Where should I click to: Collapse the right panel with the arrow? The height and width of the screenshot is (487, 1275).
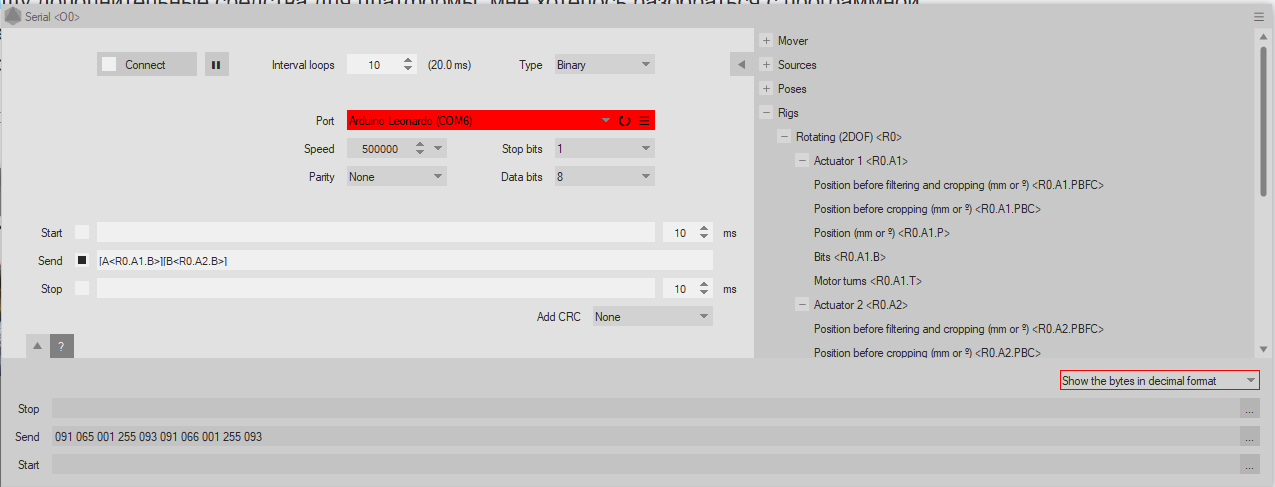click(x=741, y=65)
